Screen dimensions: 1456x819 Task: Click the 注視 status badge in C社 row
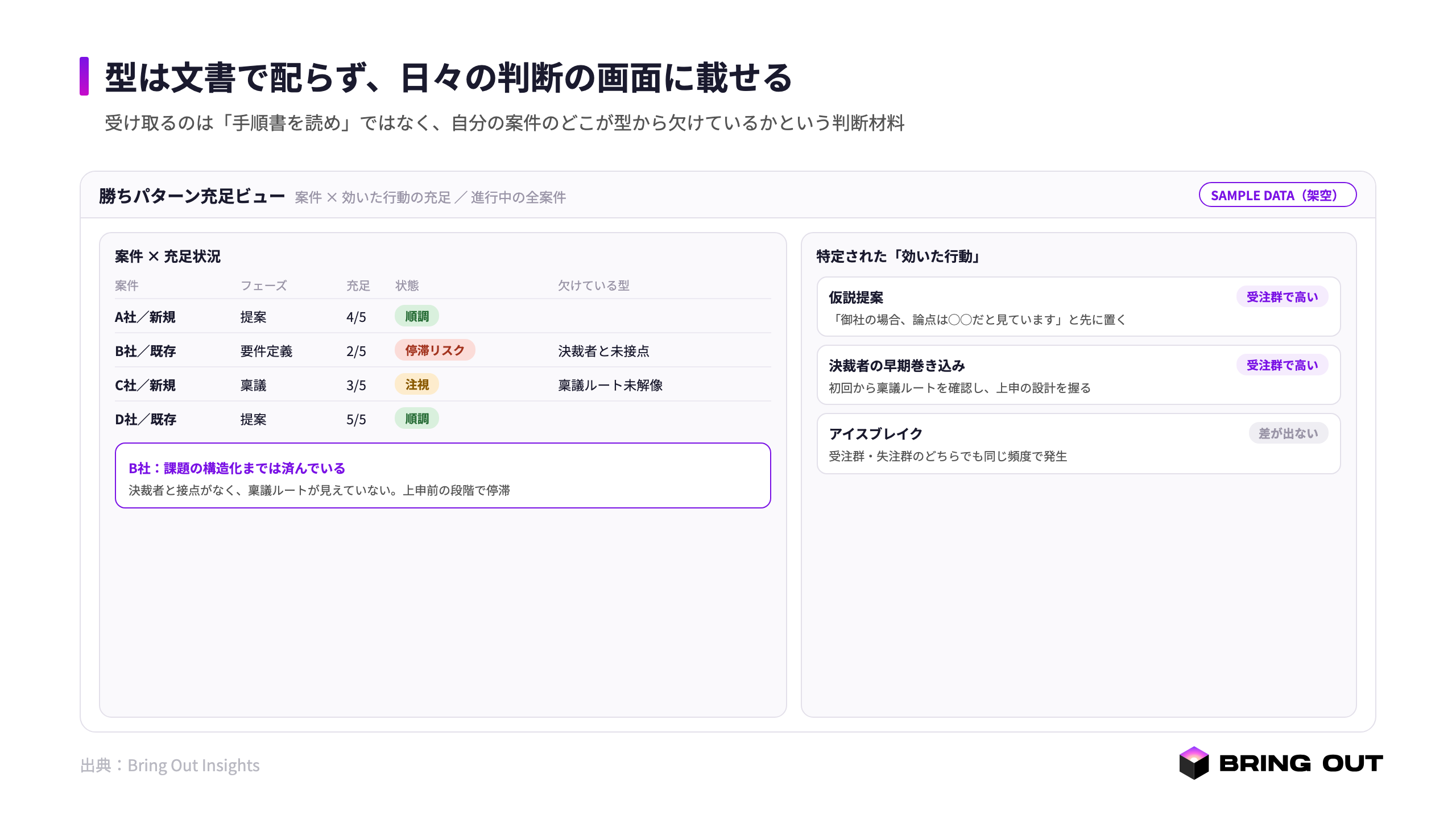click(417, 384)
